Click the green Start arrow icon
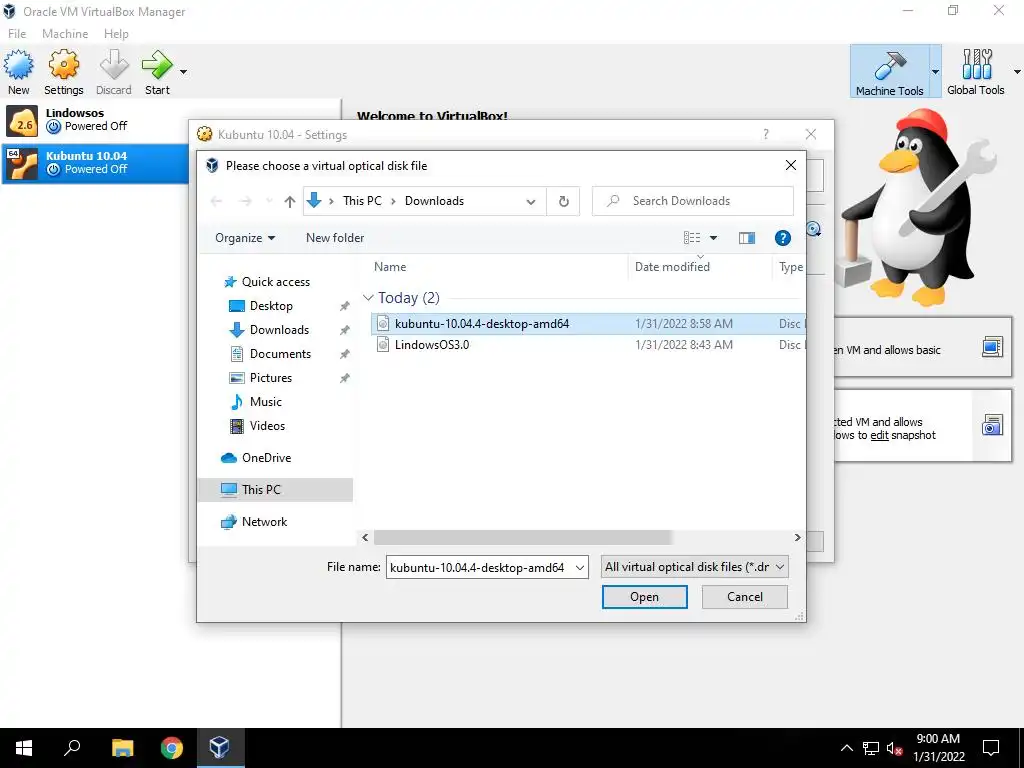The height and width of the screenshot is (768, 1024). (157, 65)
